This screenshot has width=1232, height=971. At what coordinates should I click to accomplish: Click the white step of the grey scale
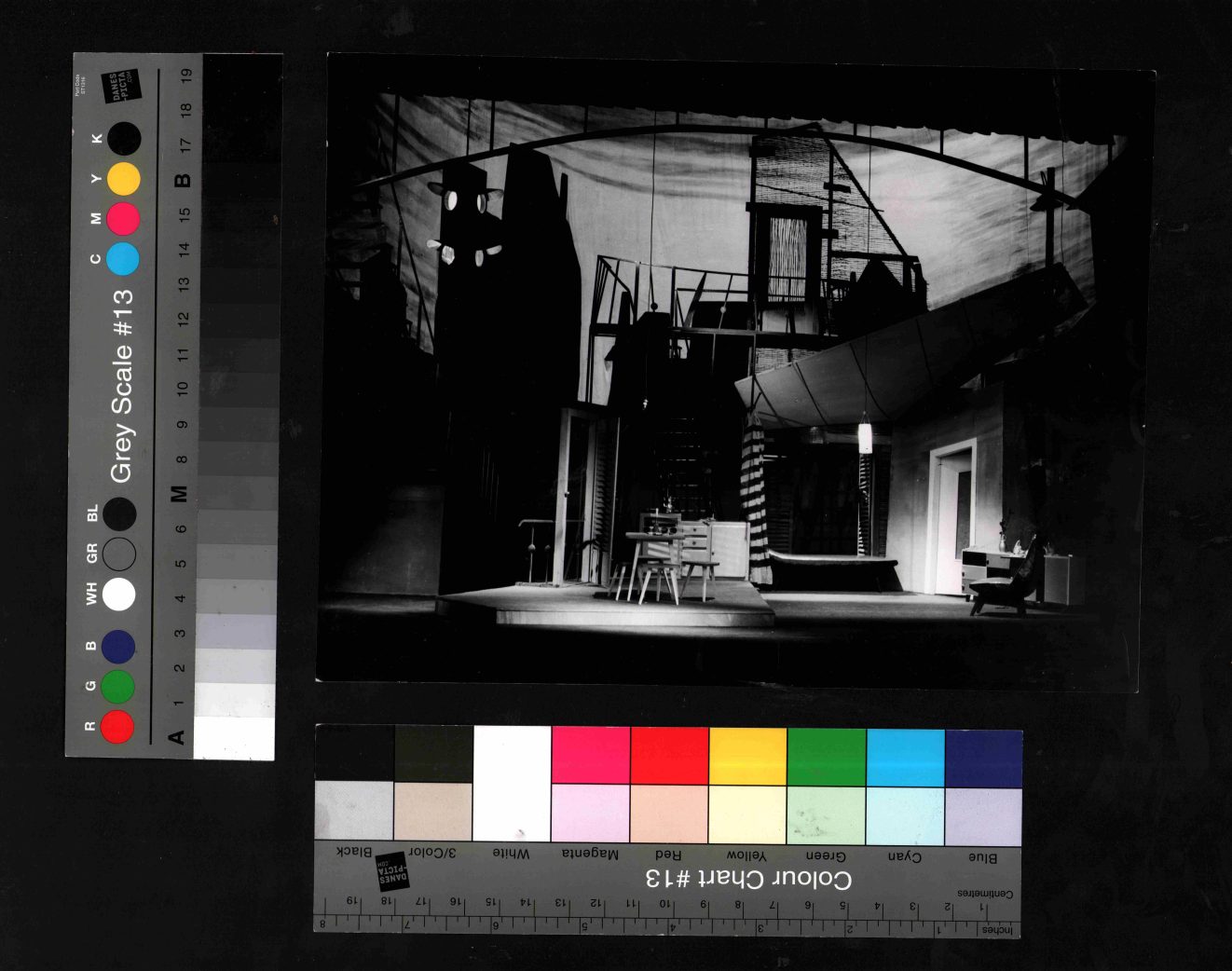click(x=234, y=737)
